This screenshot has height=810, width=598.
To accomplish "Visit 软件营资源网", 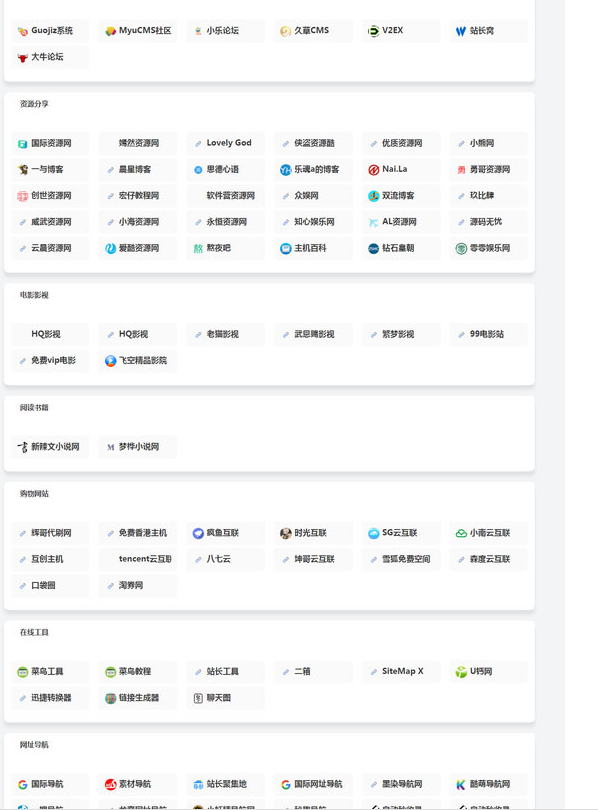I will (x=231, y=196).
